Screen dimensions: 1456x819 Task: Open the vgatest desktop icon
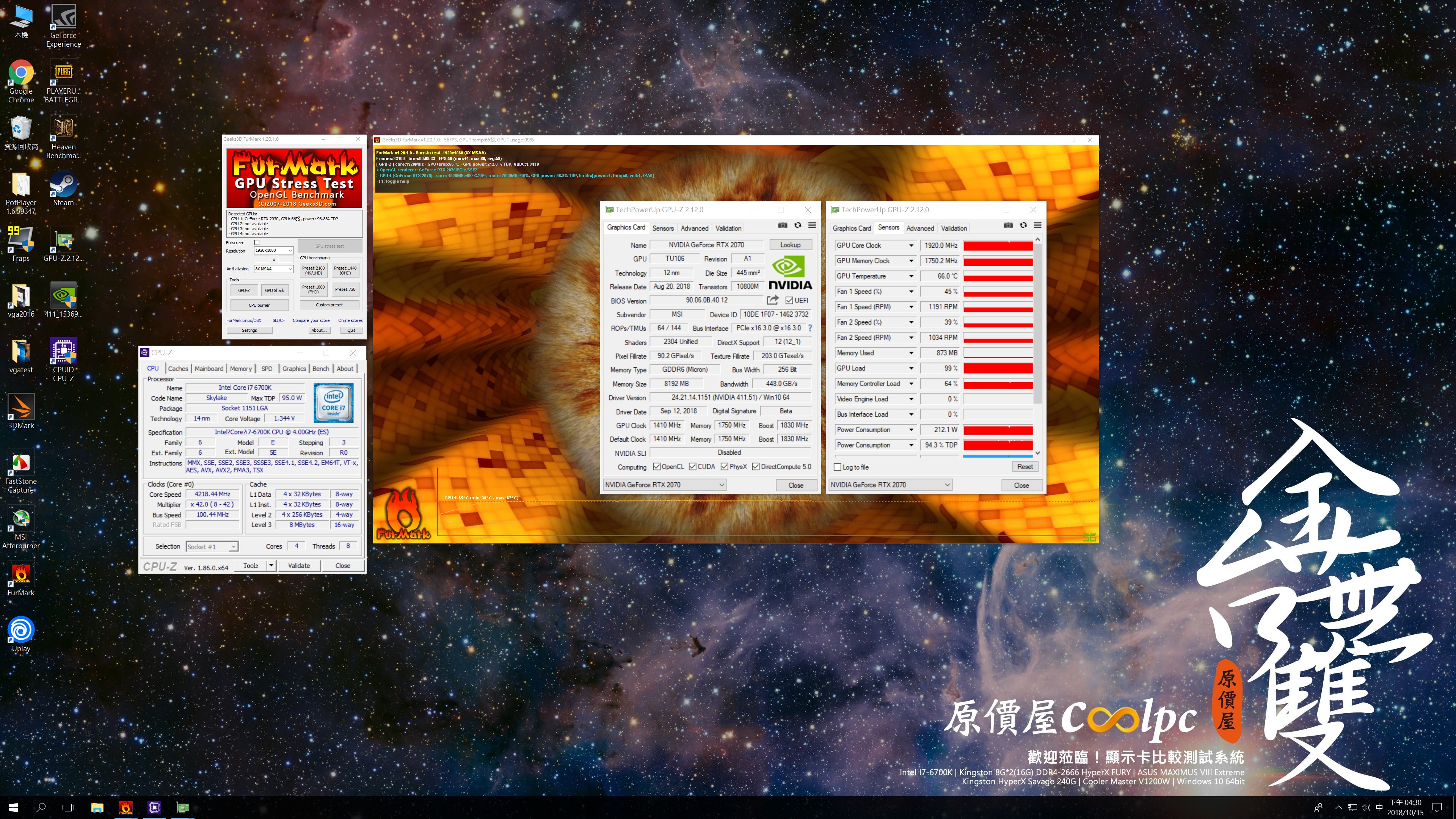pyautogui.click(x=21, y=356)
